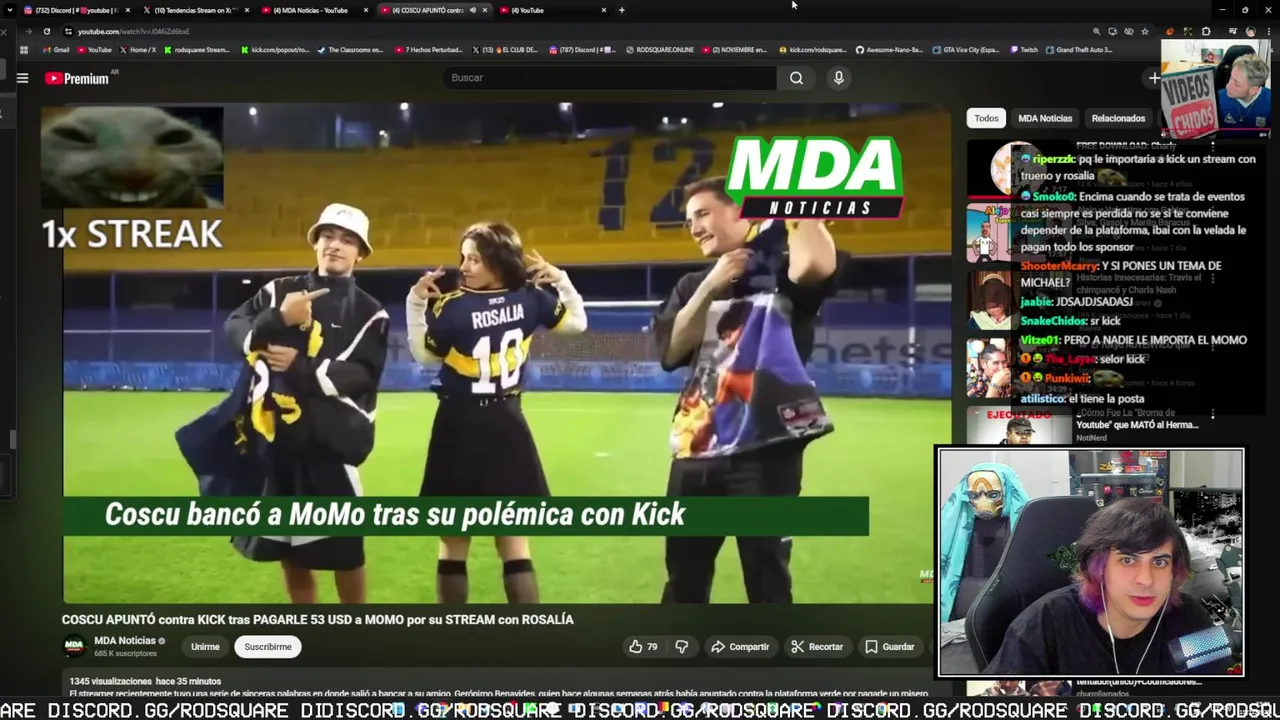Open GTA Vice City bookmark
Viewport: 1280px width, 720px height.
[965, 49]
